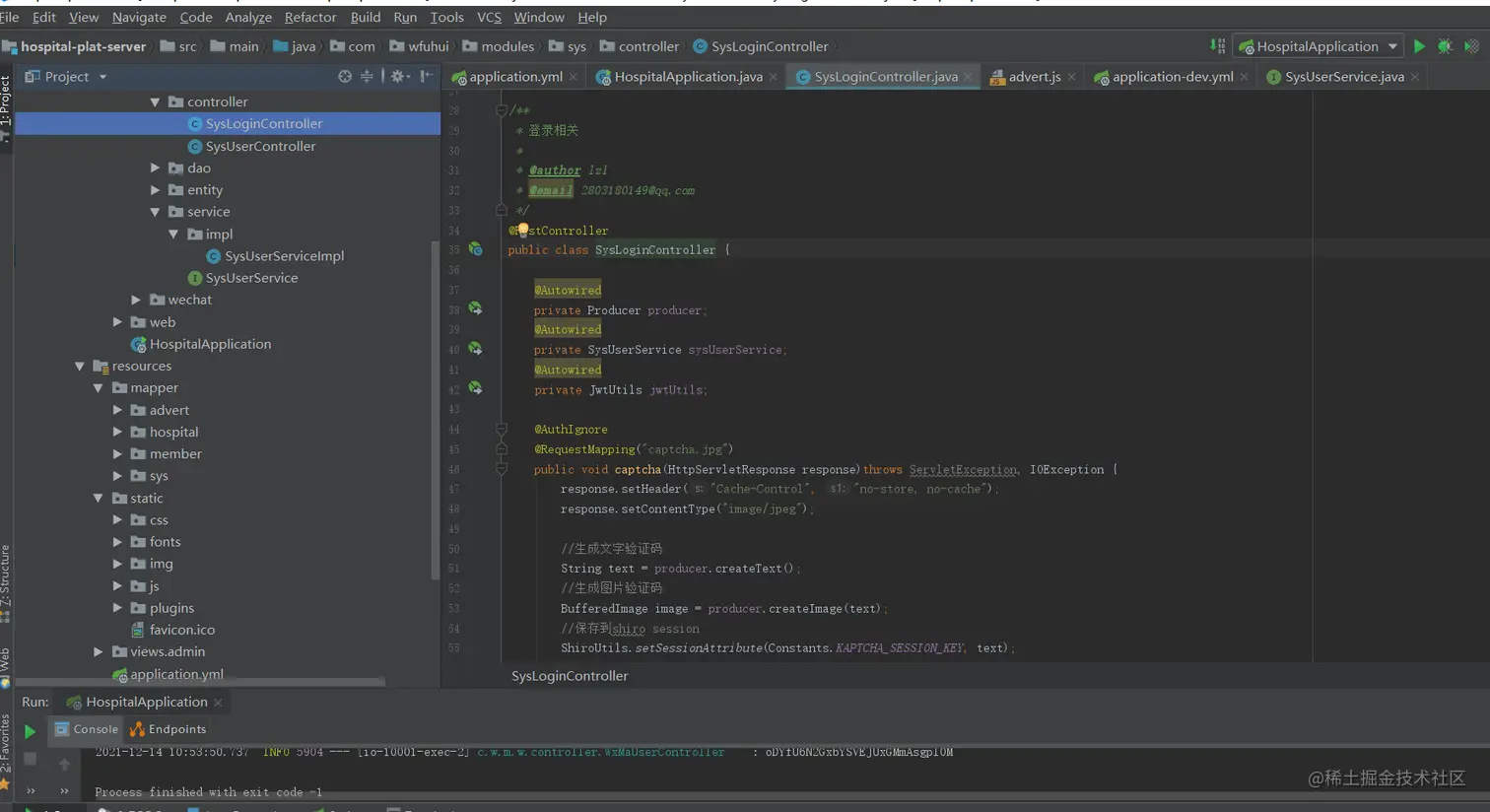Viewport: 1490px width, 812px height.
Task: Close the application.yml editor tab
Action: [573, 77]
